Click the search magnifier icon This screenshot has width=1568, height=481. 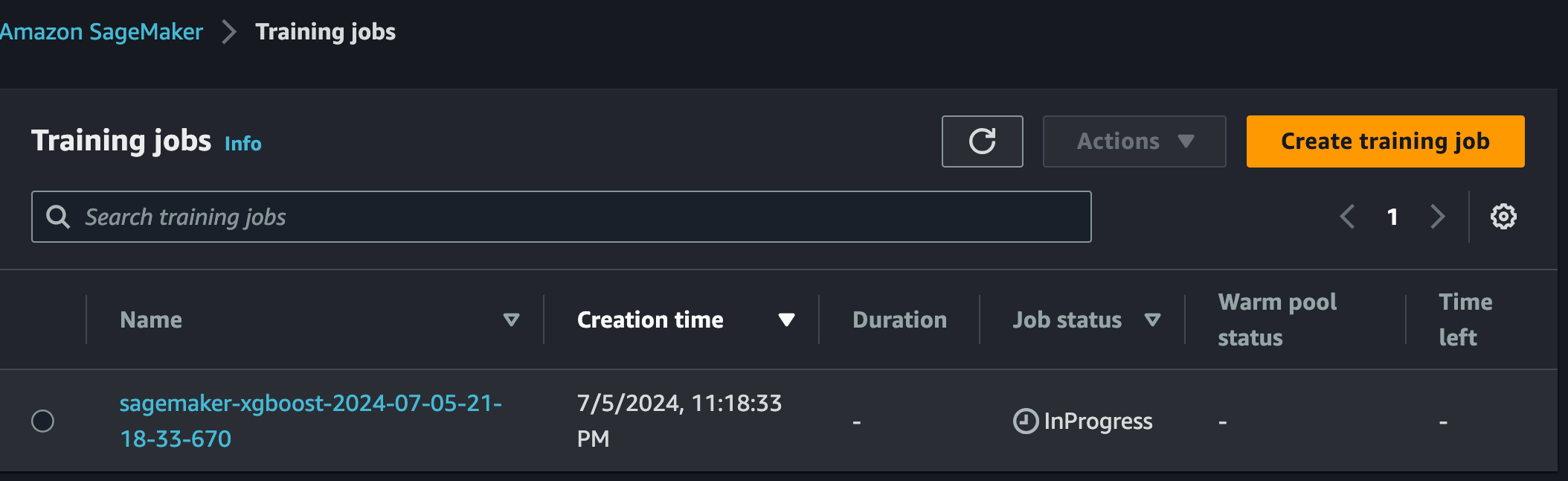pos(59,217)
